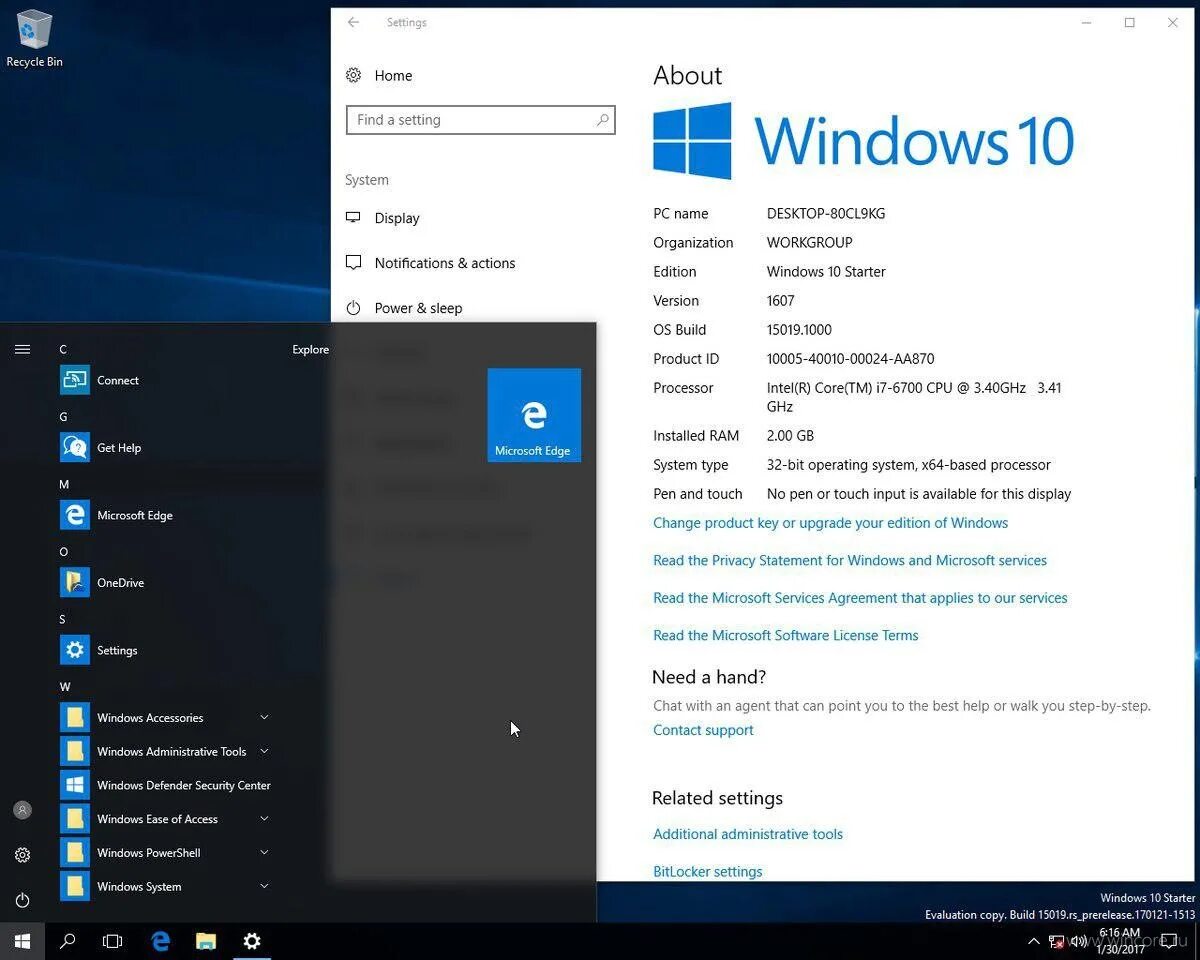Viewport: 1200px width, 960px height.
Task: Click the Settings gear in Start sidebar
Action: [22, 855]
